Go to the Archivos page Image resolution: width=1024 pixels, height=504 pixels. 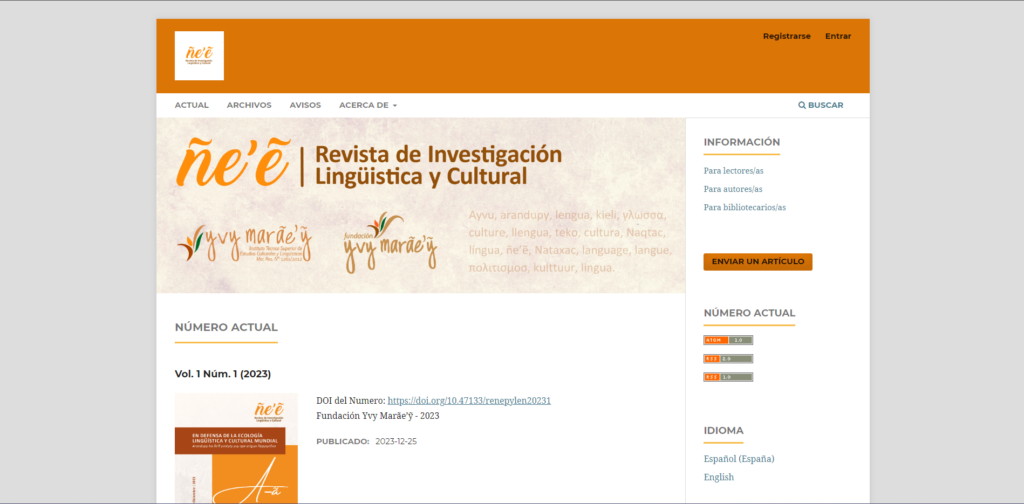pos(249,105)
